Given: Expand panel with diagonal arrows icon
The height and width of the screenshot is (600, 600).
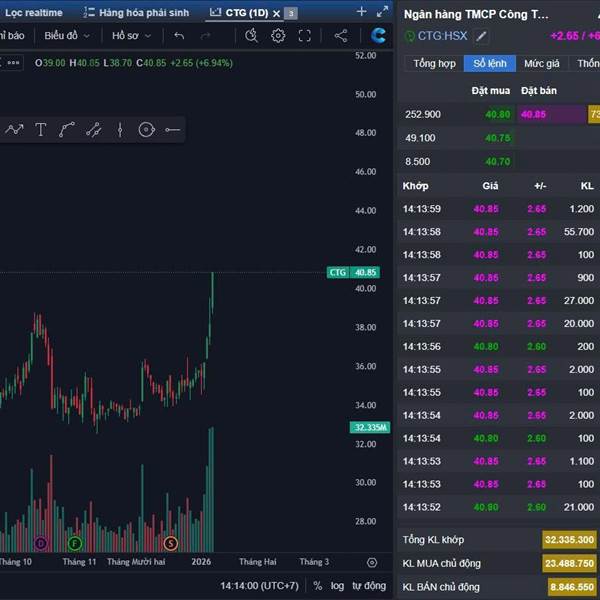Looking at the screenshot, I should click(382, 11).
